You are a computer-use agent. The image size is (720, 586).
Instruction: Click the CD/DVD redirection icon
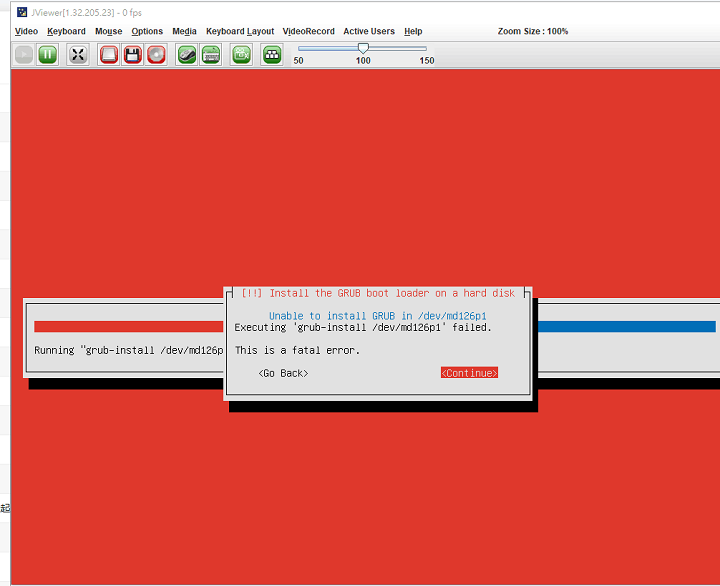157,55
